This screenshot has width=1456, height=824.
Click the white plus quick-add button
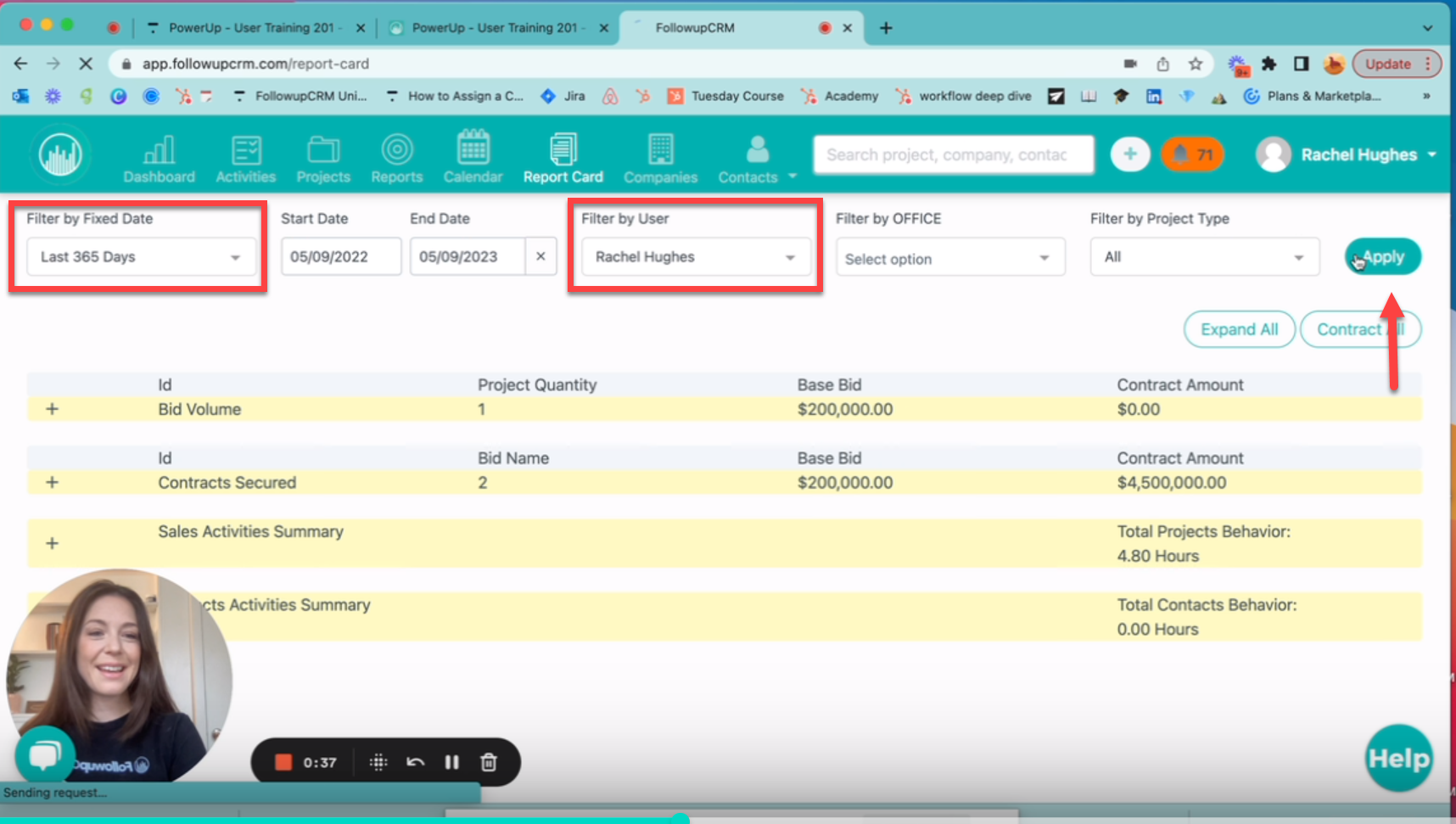point(1129,154)
